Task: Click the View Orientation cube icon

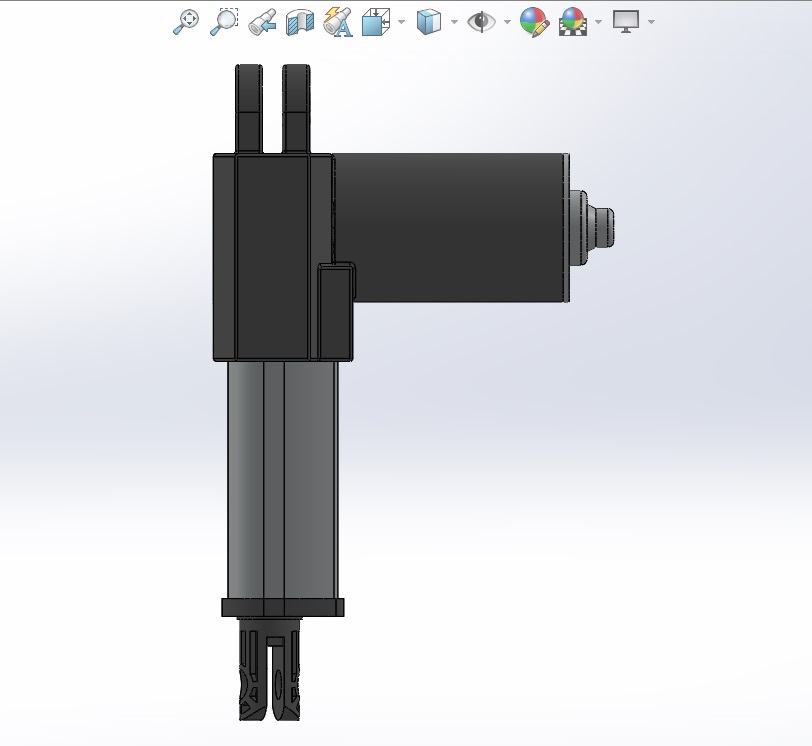Action: click(376, 22)
